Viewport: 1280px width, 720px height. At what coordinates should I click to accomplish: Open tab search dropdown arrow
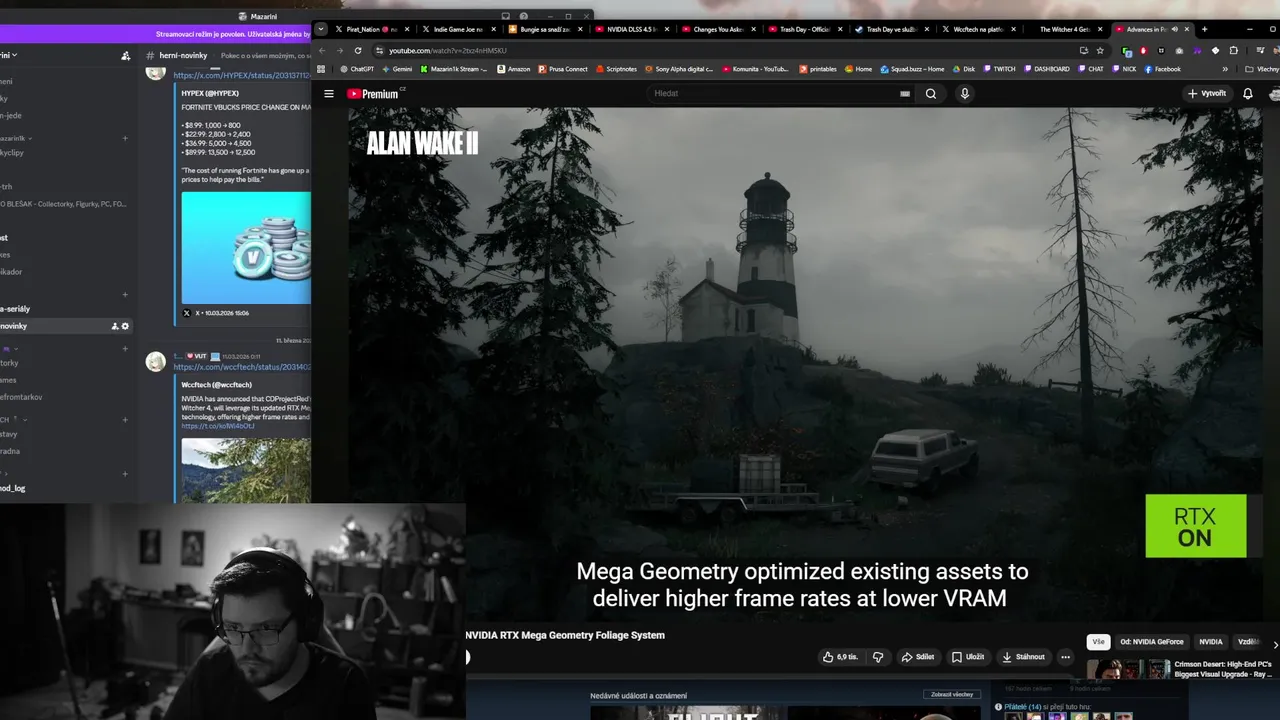click(x=320, y=29)
